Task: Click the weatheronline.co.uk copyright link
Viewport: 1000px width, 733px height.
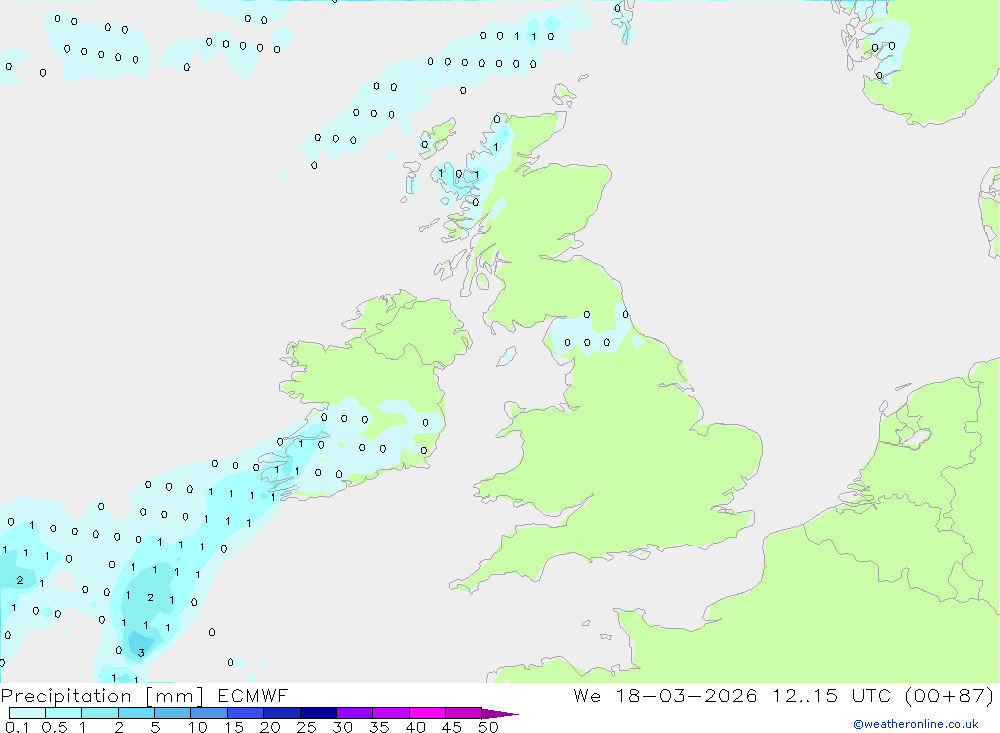Action: pos(916,724)
